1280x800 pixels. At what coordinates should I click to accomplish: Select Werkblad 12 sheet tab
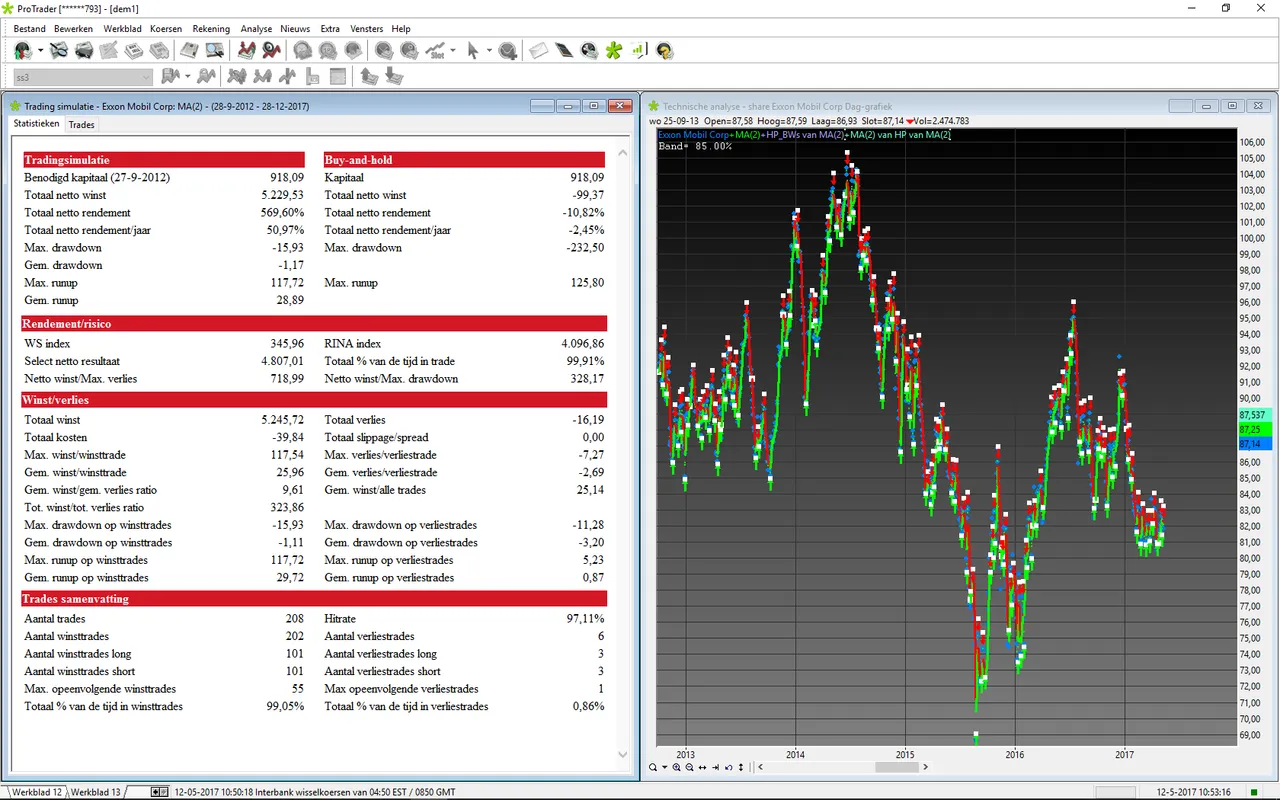tap(36, 792)
